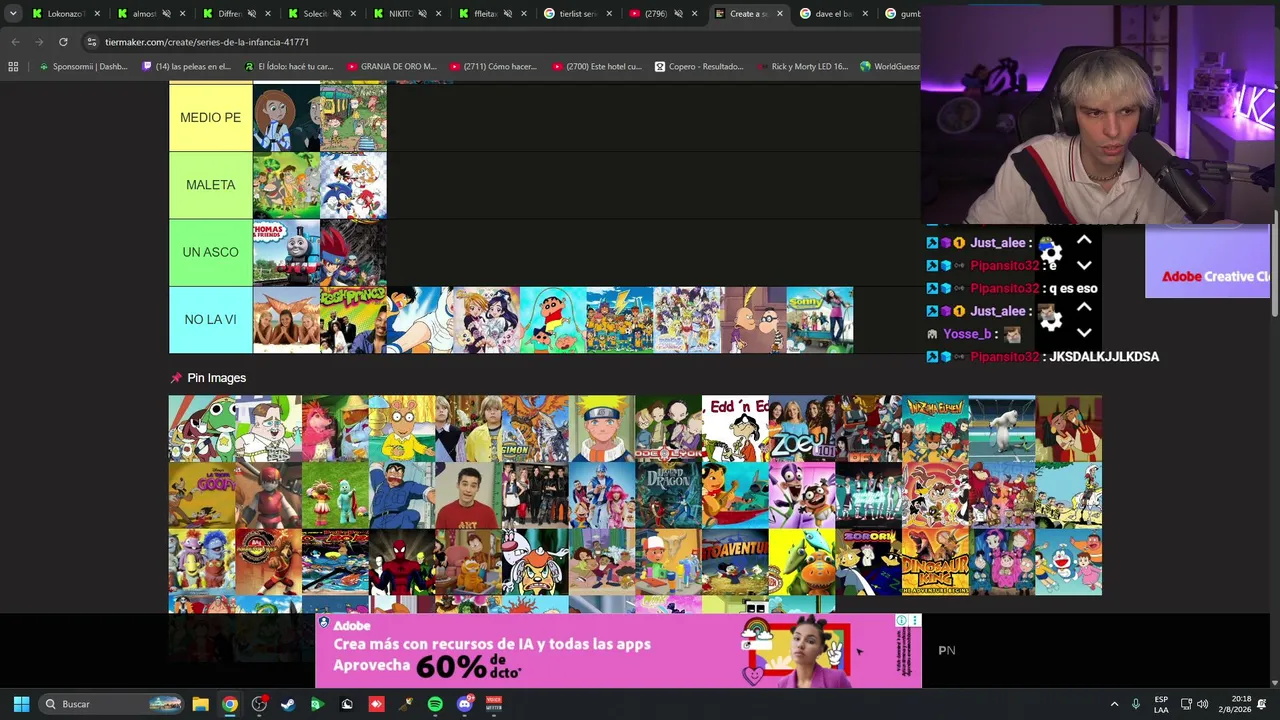Screen dimensions: 1280x720
Task: Click the page vertical scrollbar
Action: [x=1274, y=270]
